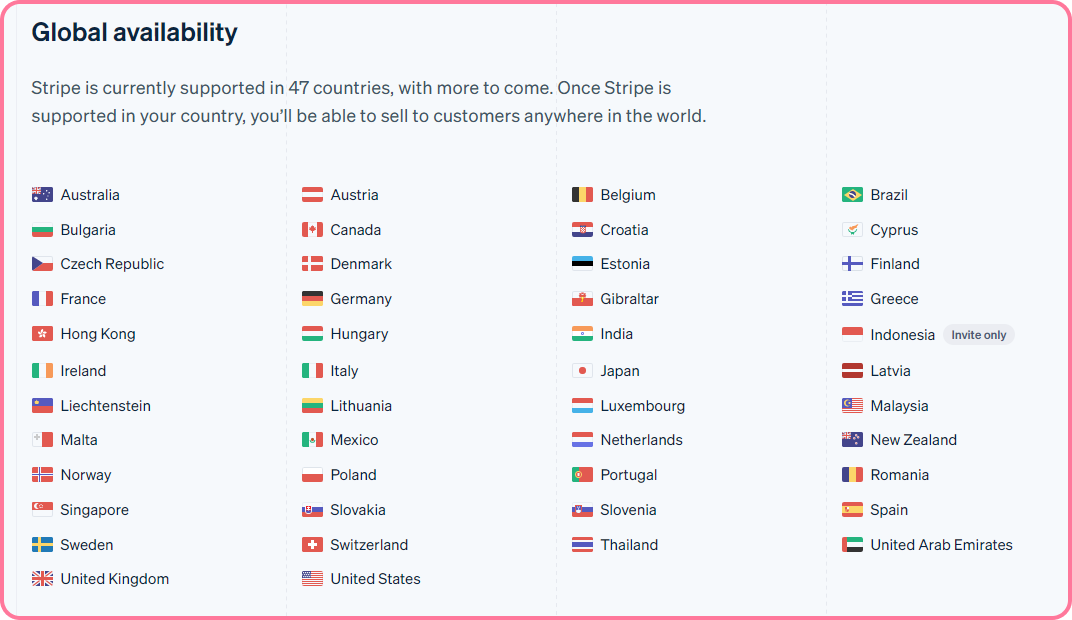Click the Greece flag icon
Screen dimensions: 1072x620
[x=852, y=299]
